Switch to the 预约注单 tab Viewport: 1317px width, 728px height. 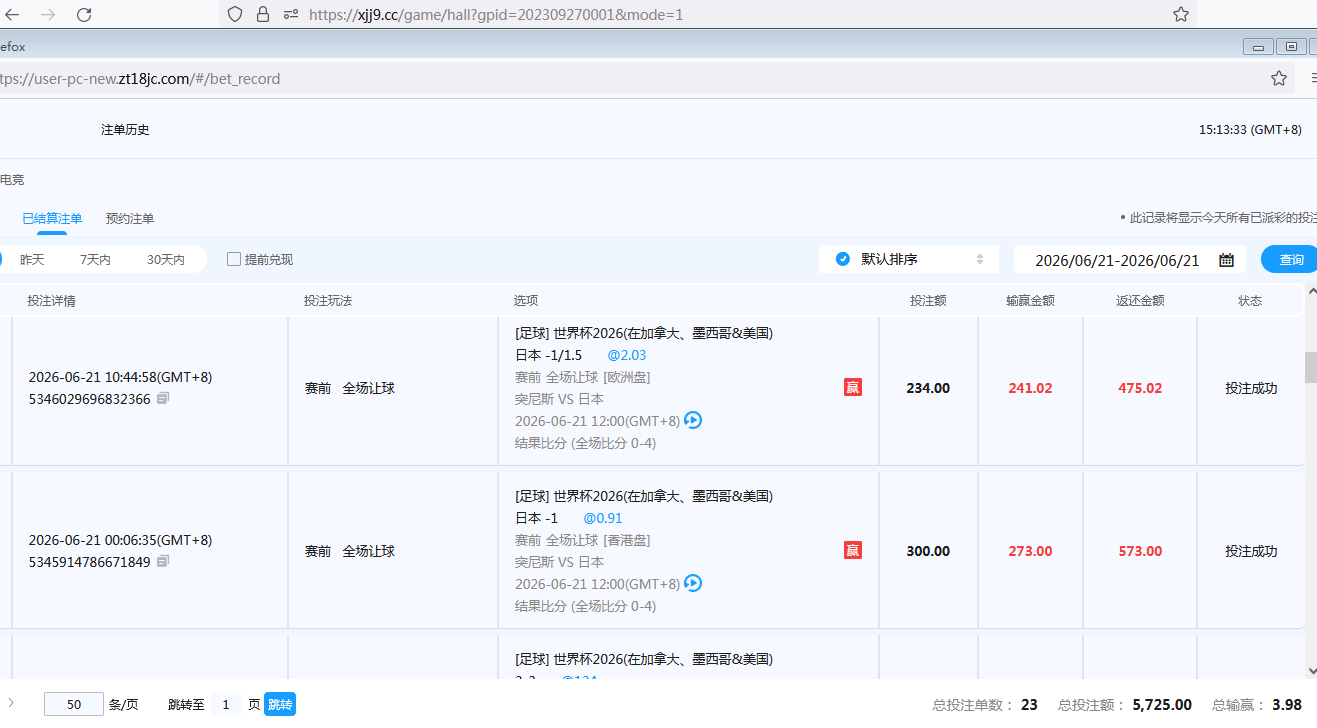(x=130, y=218)
